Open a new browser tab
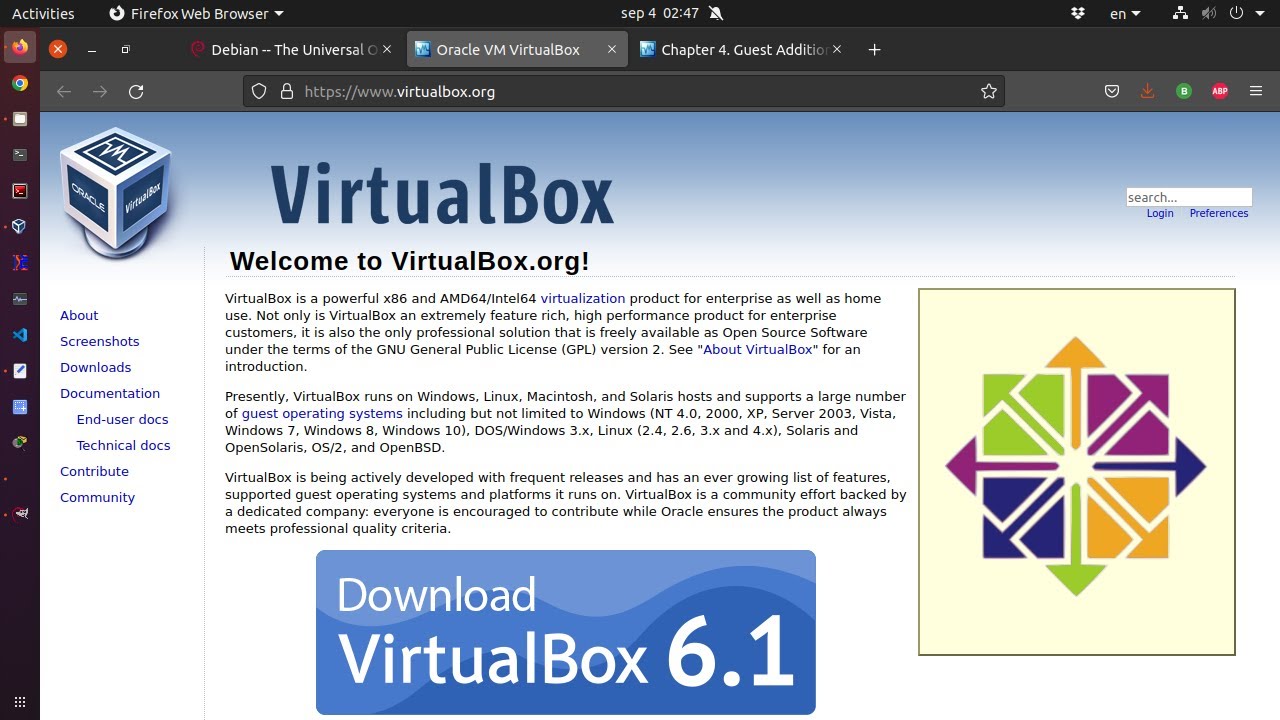 (x=875, y=49)
